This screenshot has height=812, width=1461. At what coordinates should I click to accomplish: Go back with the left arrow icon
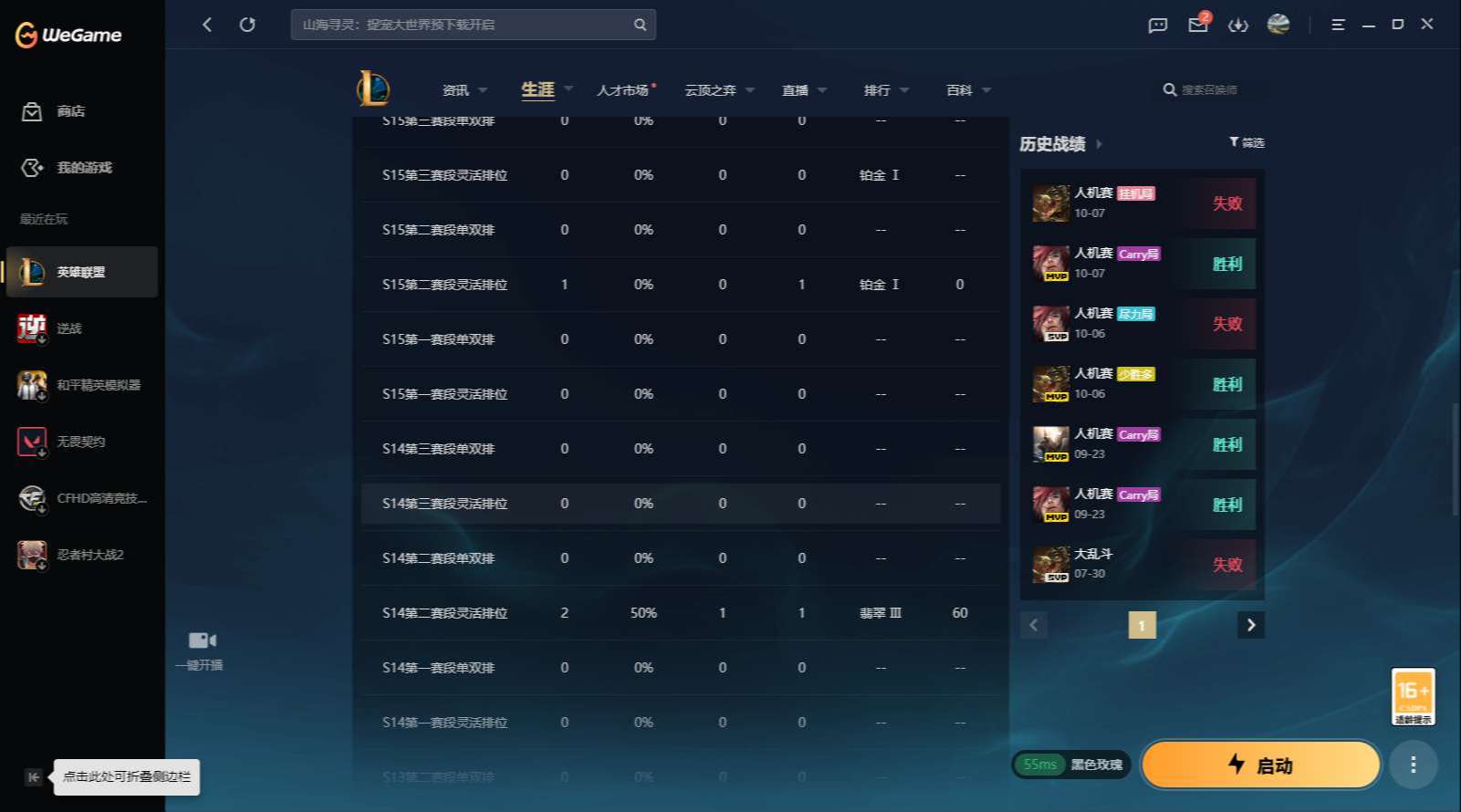click(x=207, y=25)
